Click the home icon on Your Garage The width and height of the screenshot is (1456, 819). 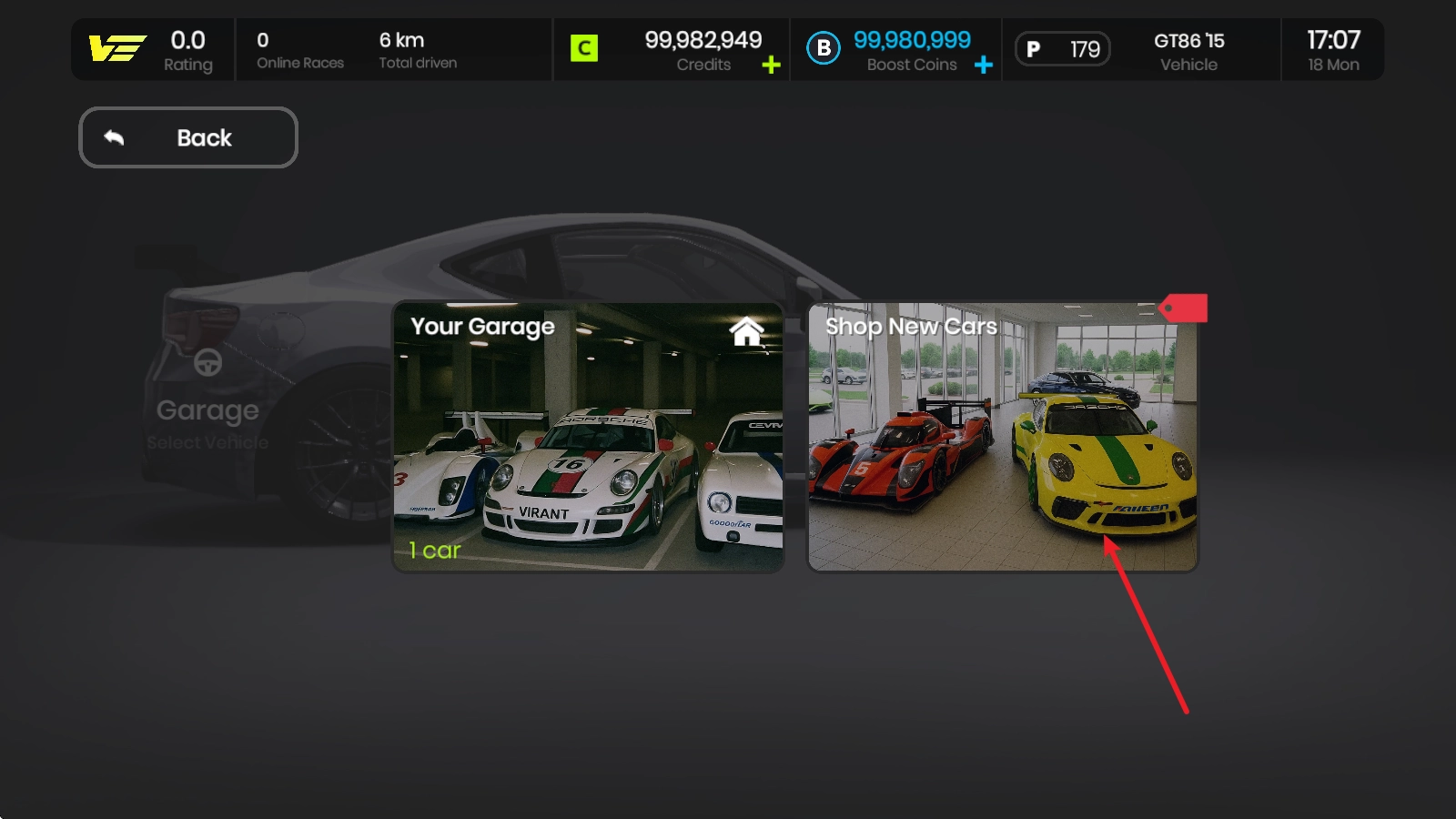[x=747, y=331]
